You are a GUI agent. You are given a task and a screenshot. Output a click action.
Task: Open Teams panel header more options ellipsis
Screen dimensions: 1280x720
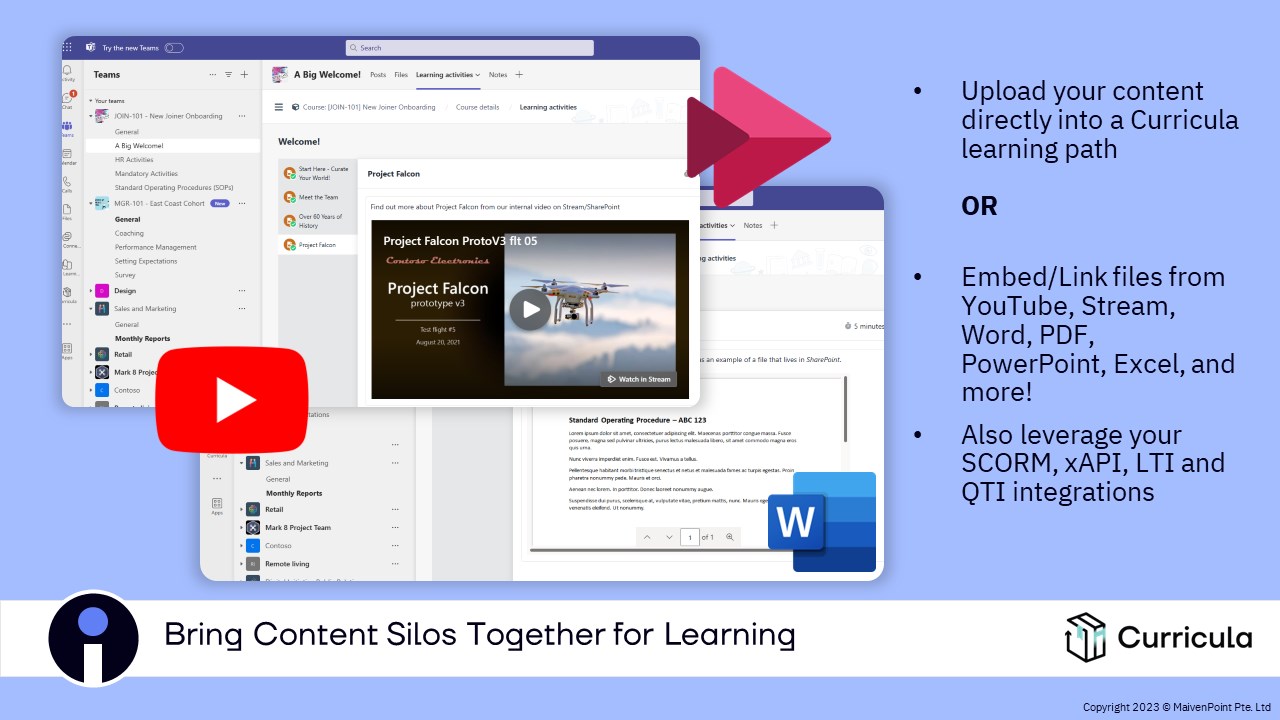(212, 74)
